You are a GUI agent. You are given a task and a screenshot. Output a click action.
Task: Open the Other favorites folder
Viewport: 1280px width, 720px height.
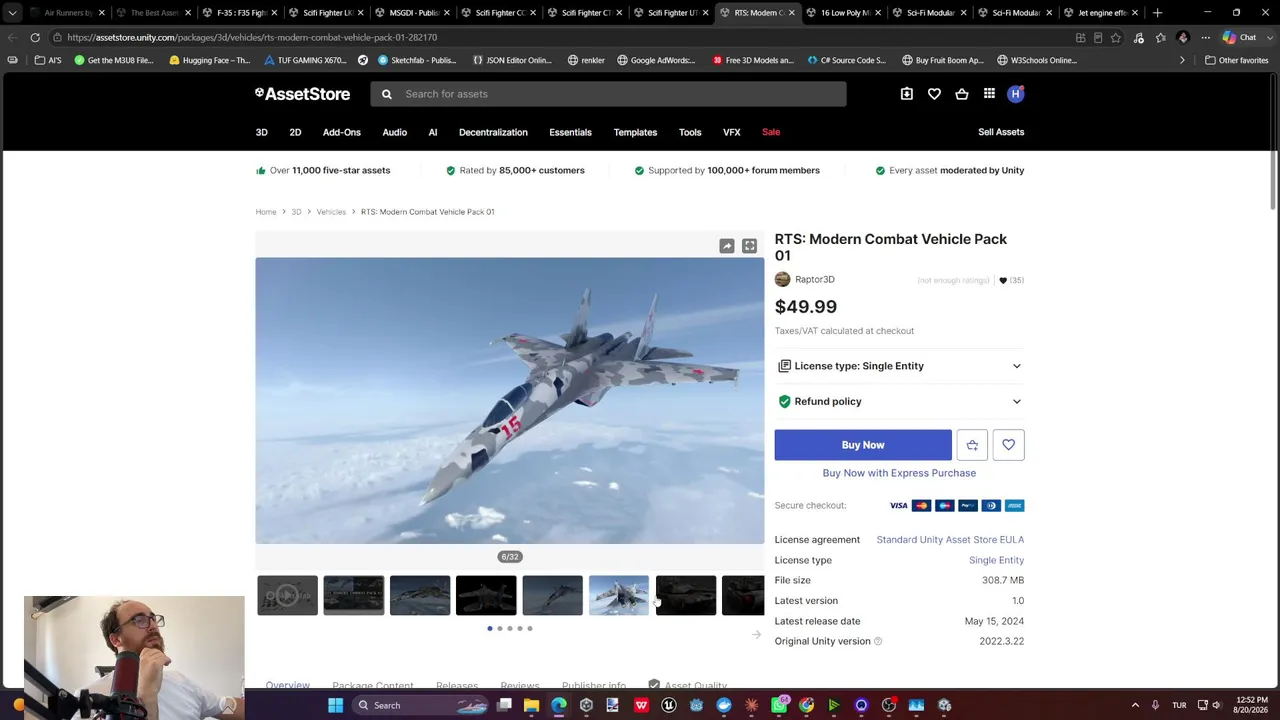coord(1236,60)
